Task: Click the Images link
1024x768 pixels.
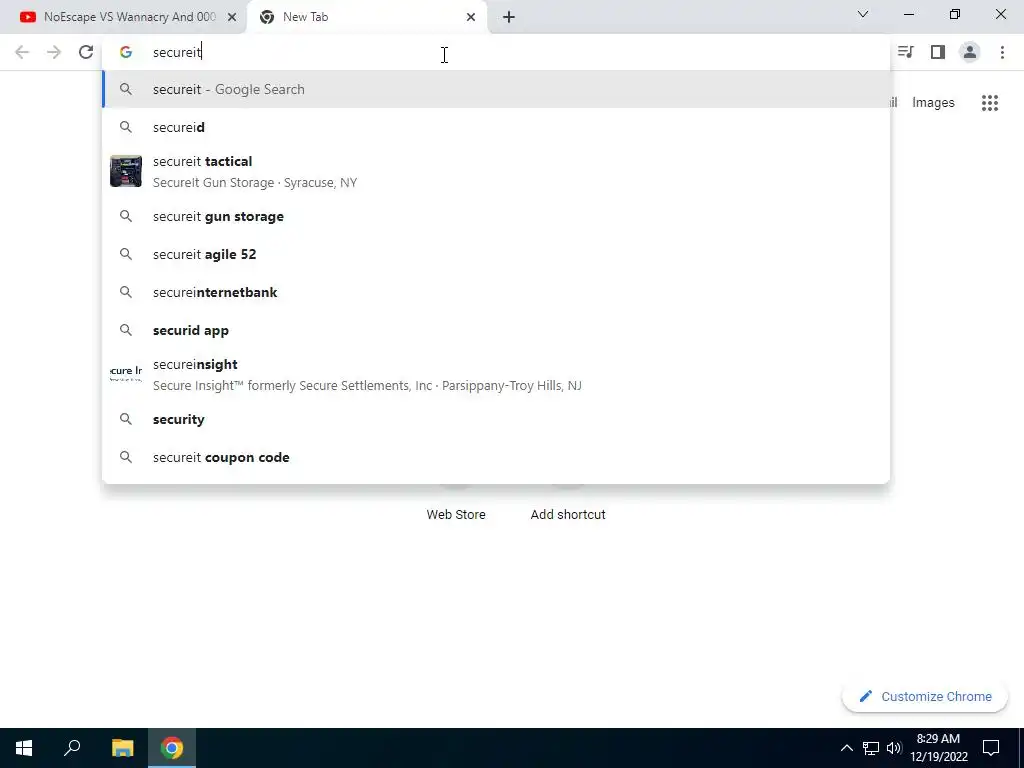Action: [x=933, y=103]
